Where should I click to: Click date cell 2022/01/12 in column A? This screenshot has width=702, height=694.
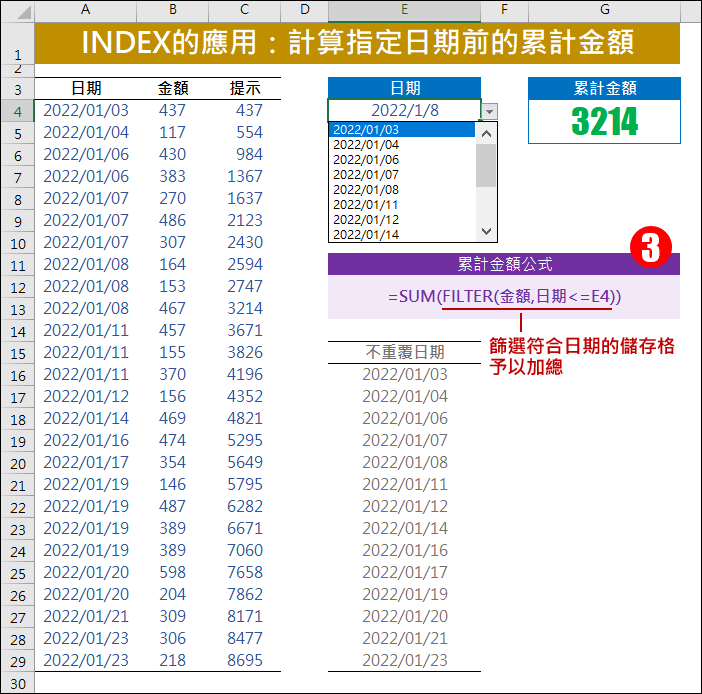(x=86, y=396)
